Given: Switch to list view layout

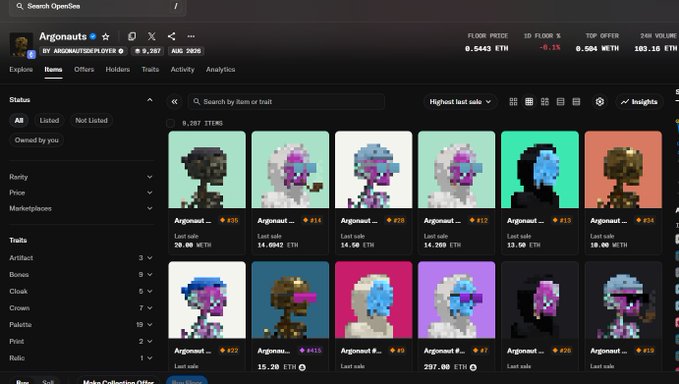Looking at the screenshot, I should pyautogui.click(x=560, y=102).
